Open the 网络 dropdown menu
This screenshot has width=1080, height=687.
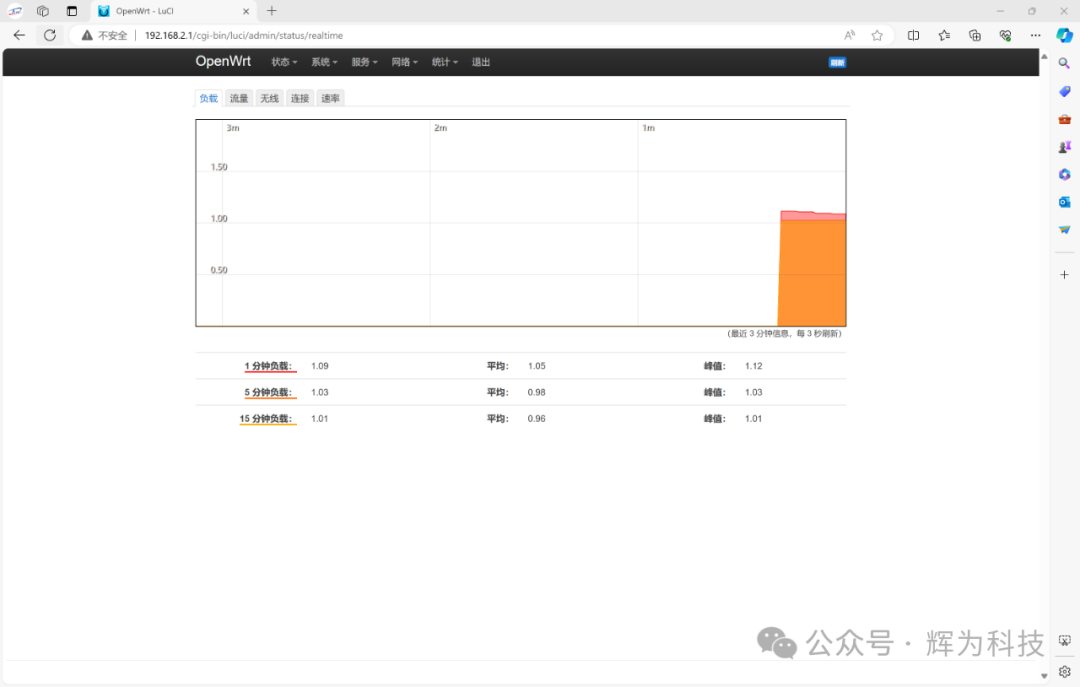(404, 61)
